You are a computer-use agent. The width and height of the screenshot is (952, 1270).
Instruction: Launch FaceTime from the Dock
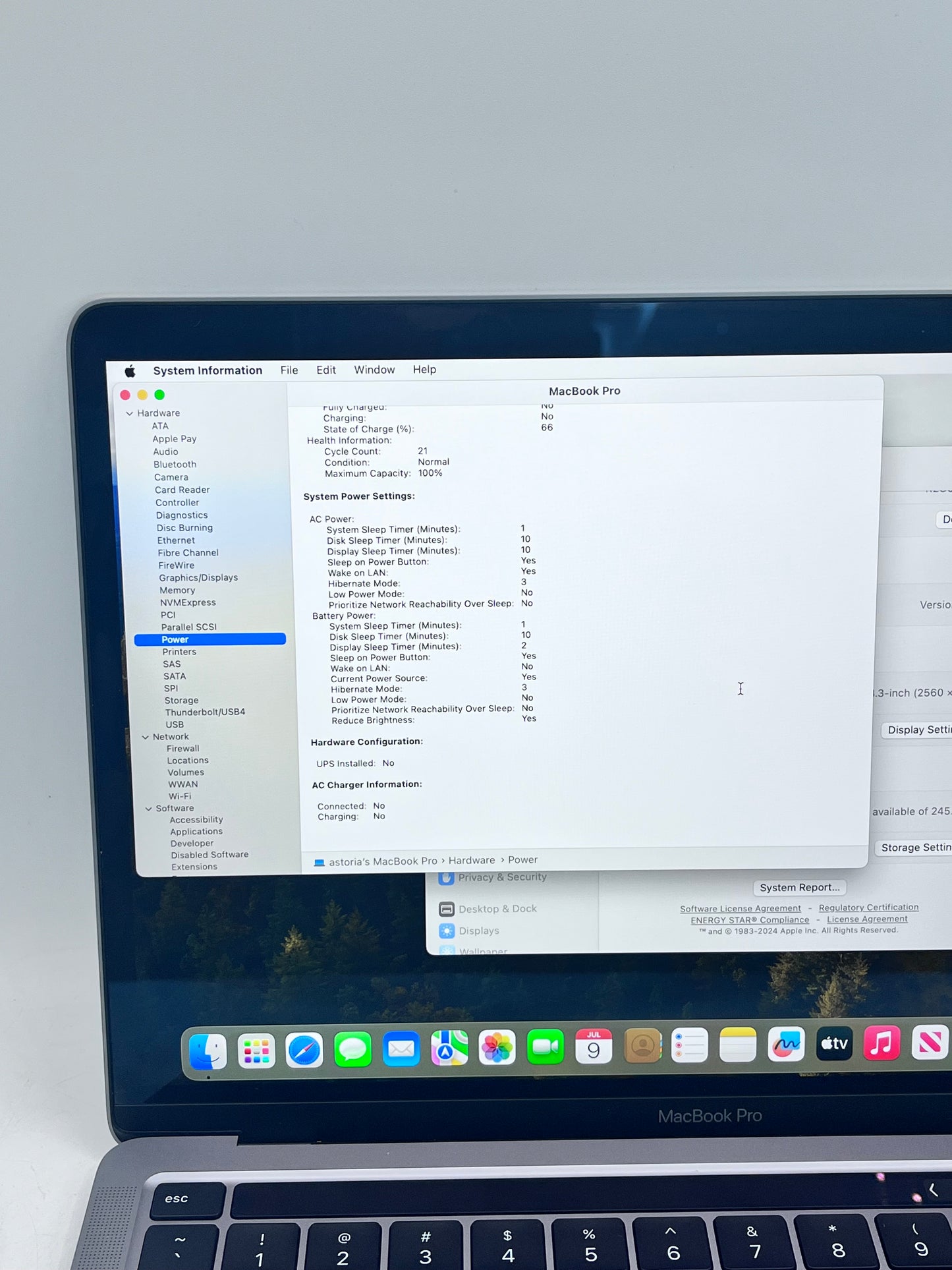(546, 1047)
